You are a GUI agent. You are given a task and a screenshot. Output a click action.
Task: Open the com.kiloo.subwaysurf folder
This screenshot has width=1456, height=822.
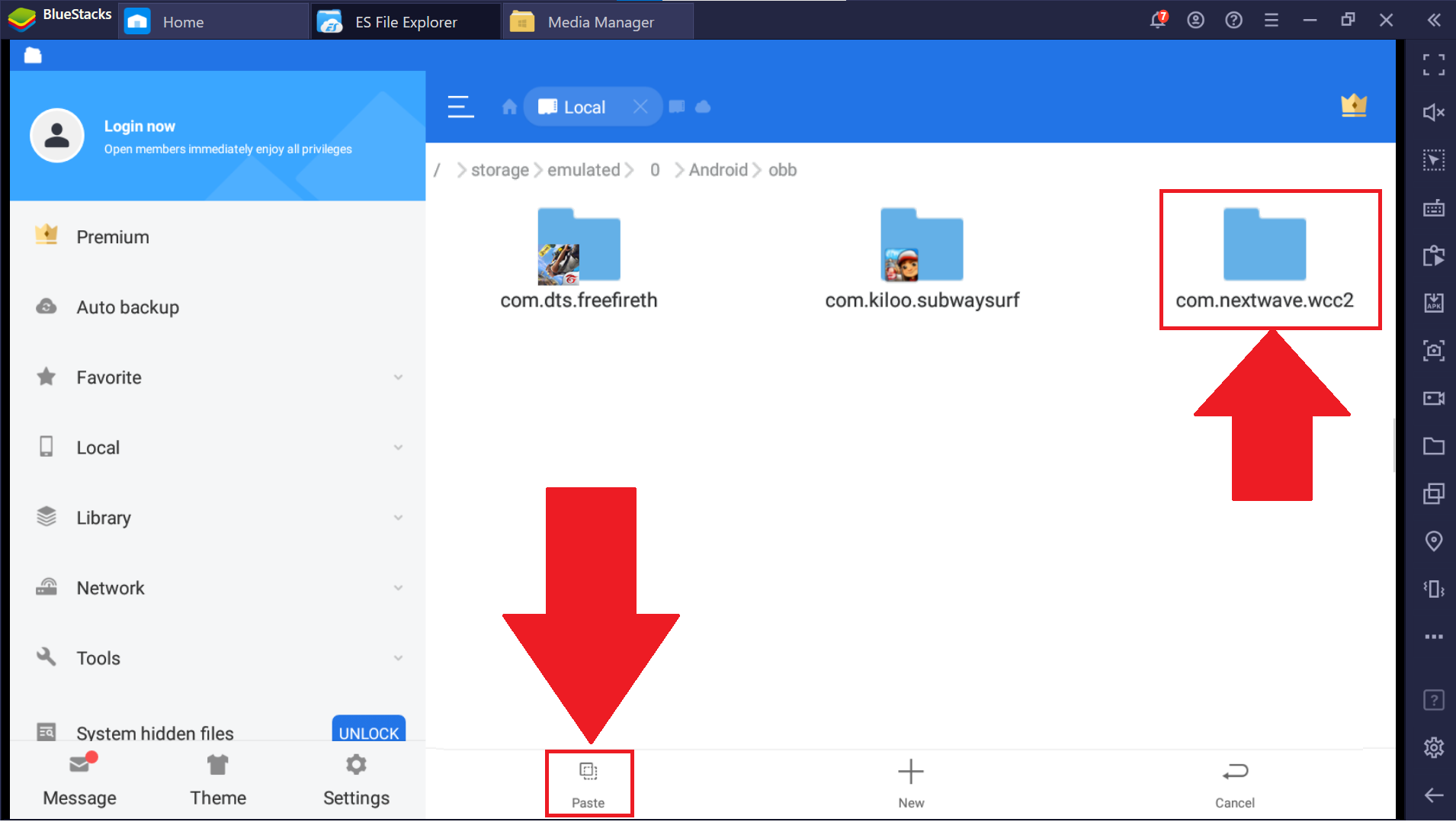tap(922, 259)
